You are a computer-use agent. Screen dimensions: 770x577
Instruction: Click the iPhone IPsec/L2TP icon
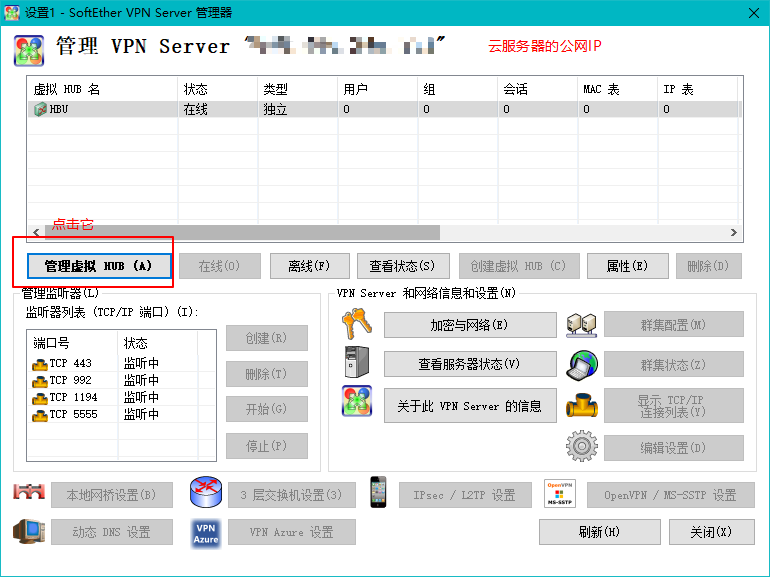pyautogui.click(x=378, y=492)
